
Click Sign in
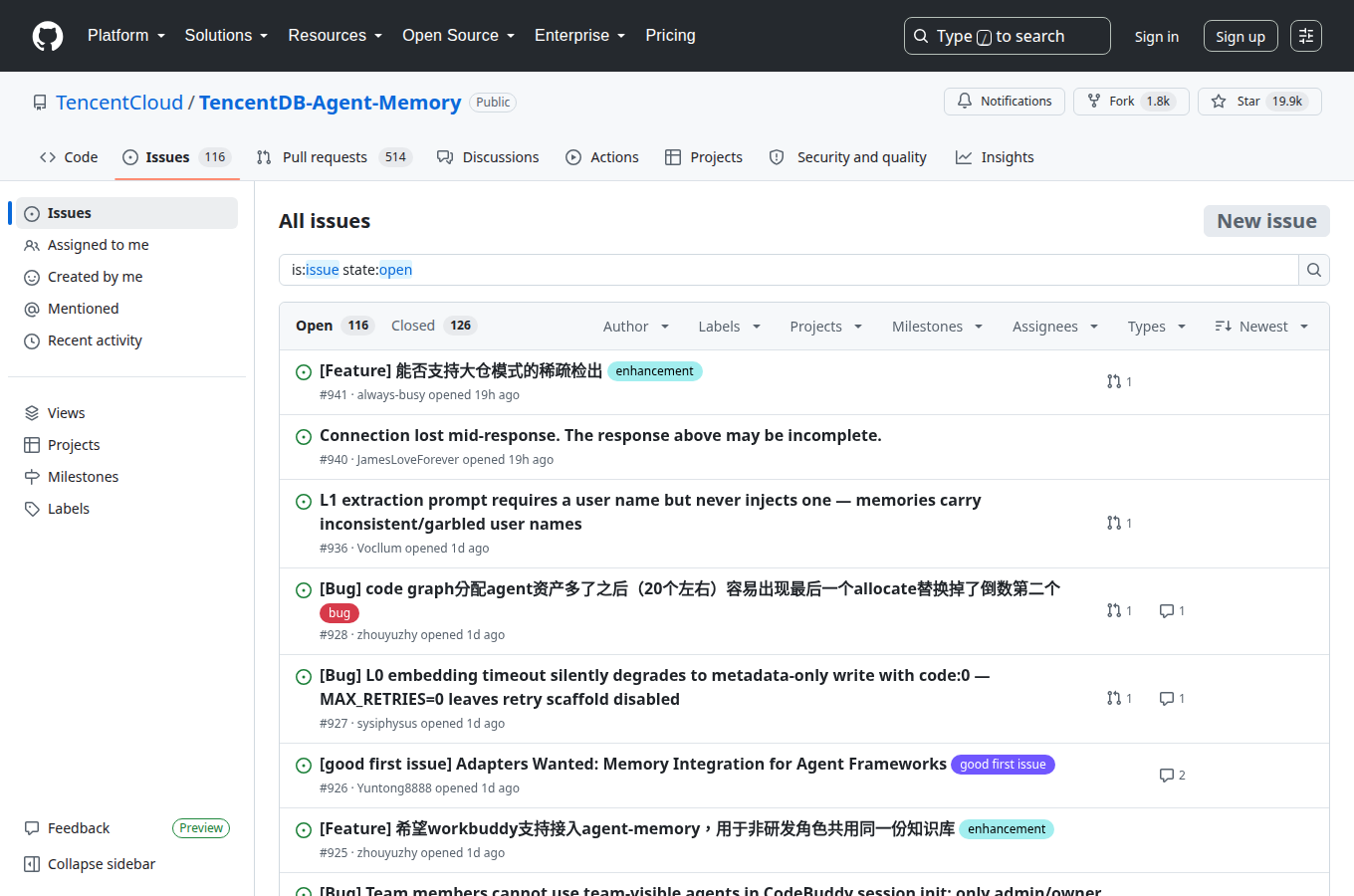click(x=1156, y=36)
